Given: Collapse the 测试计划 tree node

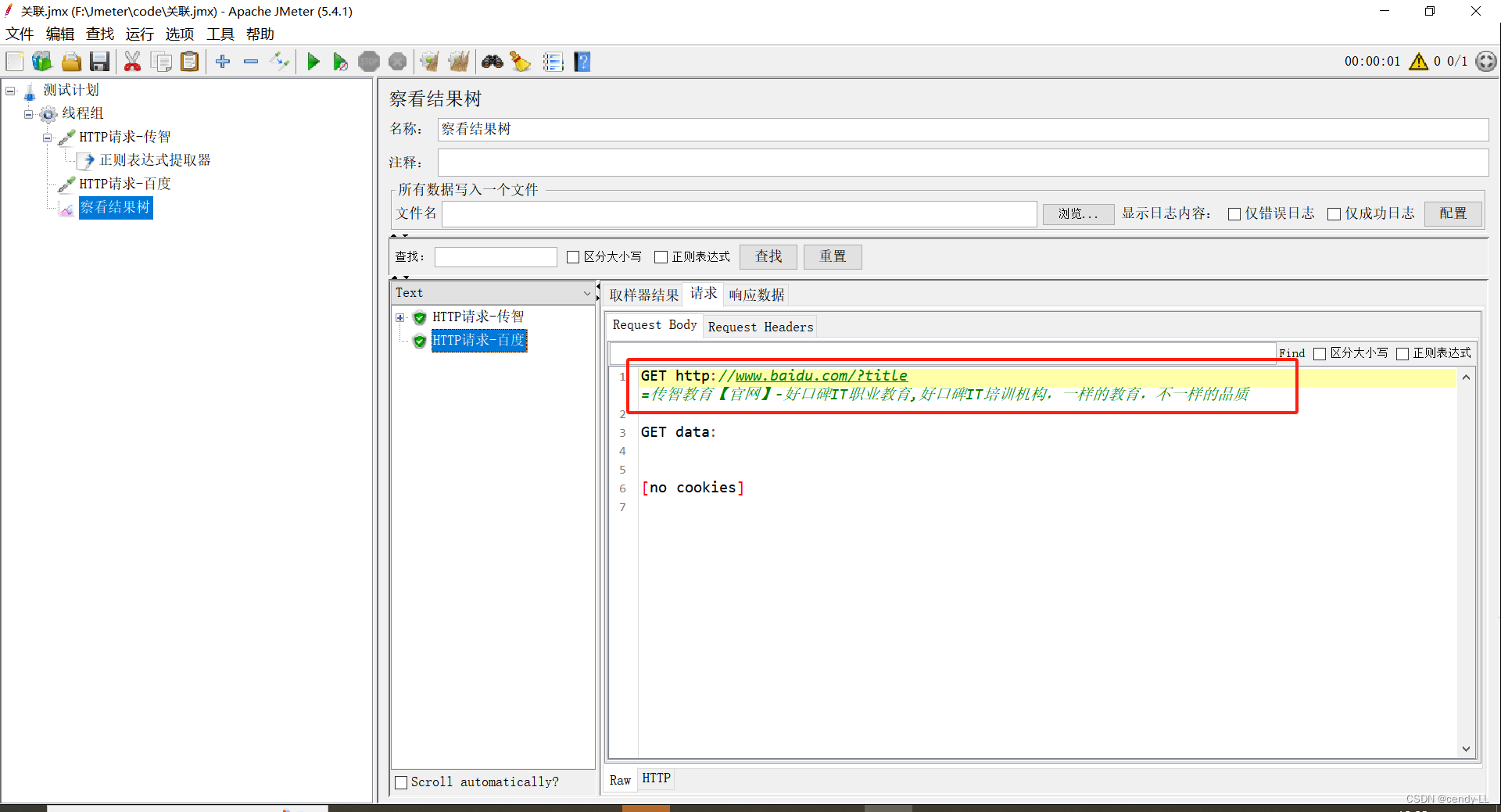Looking at the screenshot, I should click(10, 90).
